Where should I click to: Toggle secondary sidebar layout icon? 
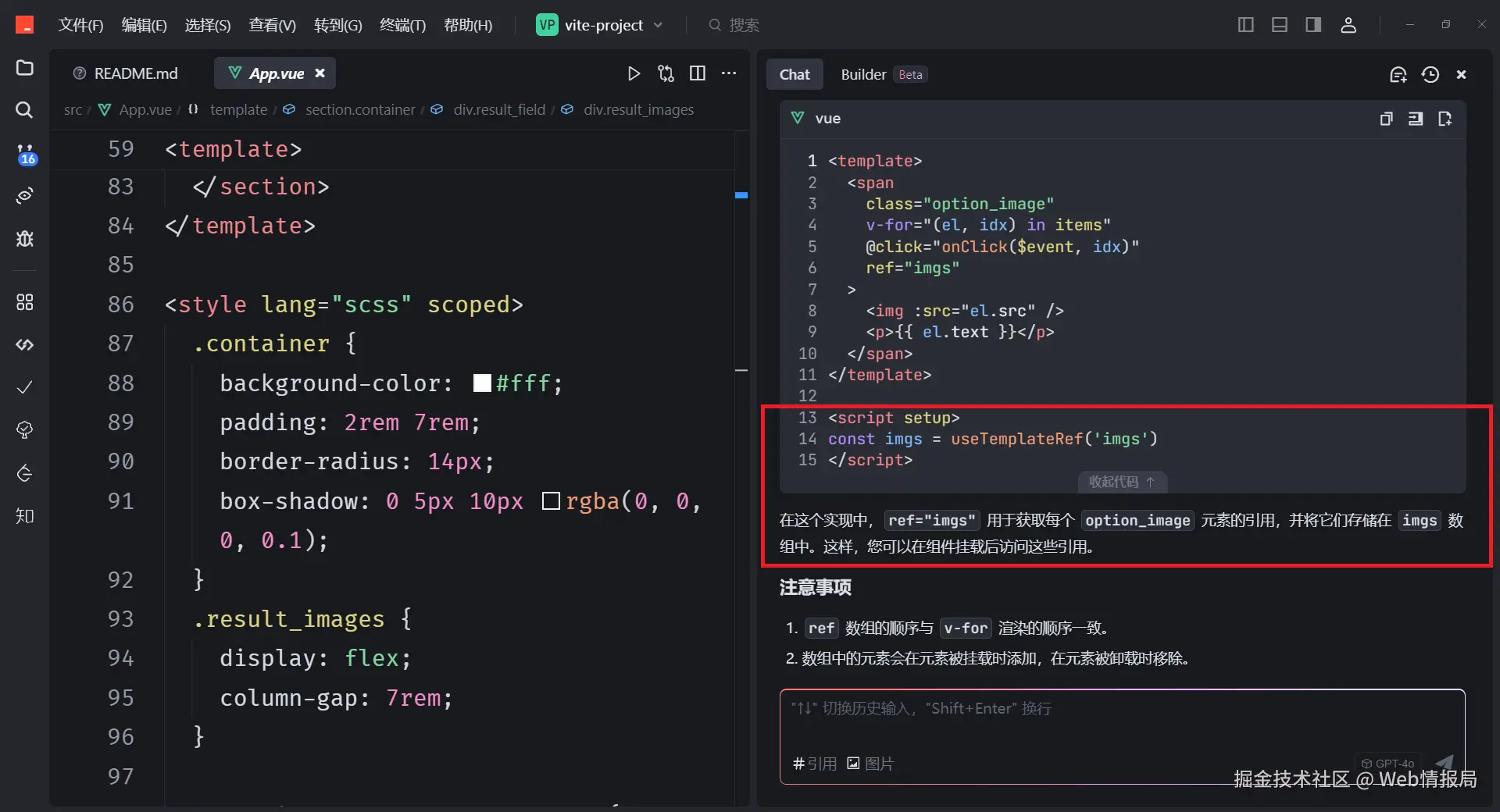(x=1313, y=25)
